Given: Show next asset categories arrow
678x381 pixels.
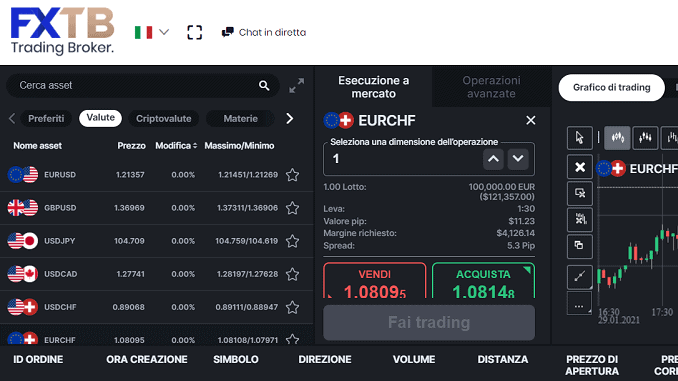Looking at the screenshot, I should (290, 118).
